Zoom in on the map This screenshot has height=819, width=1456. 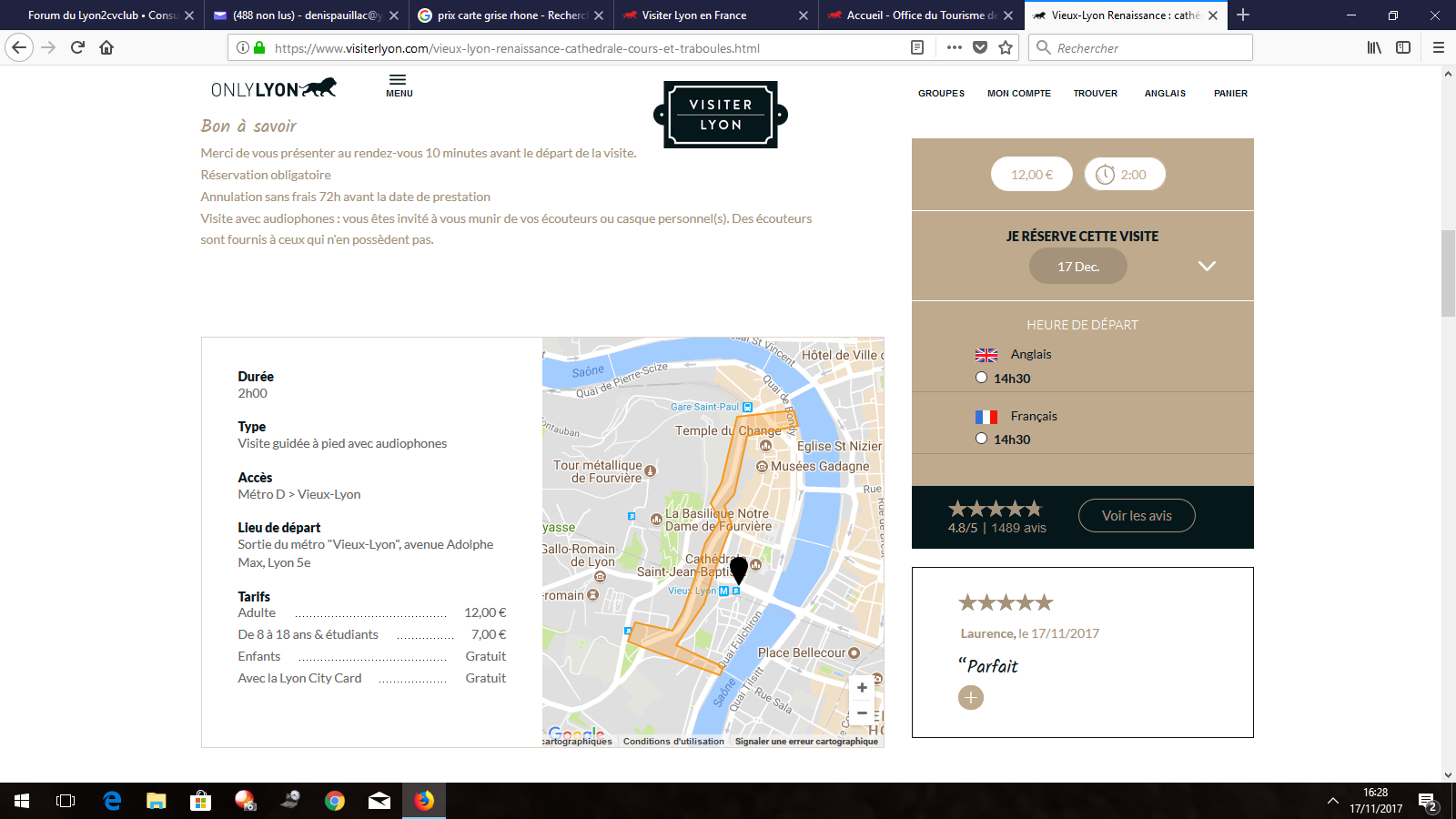862,688
